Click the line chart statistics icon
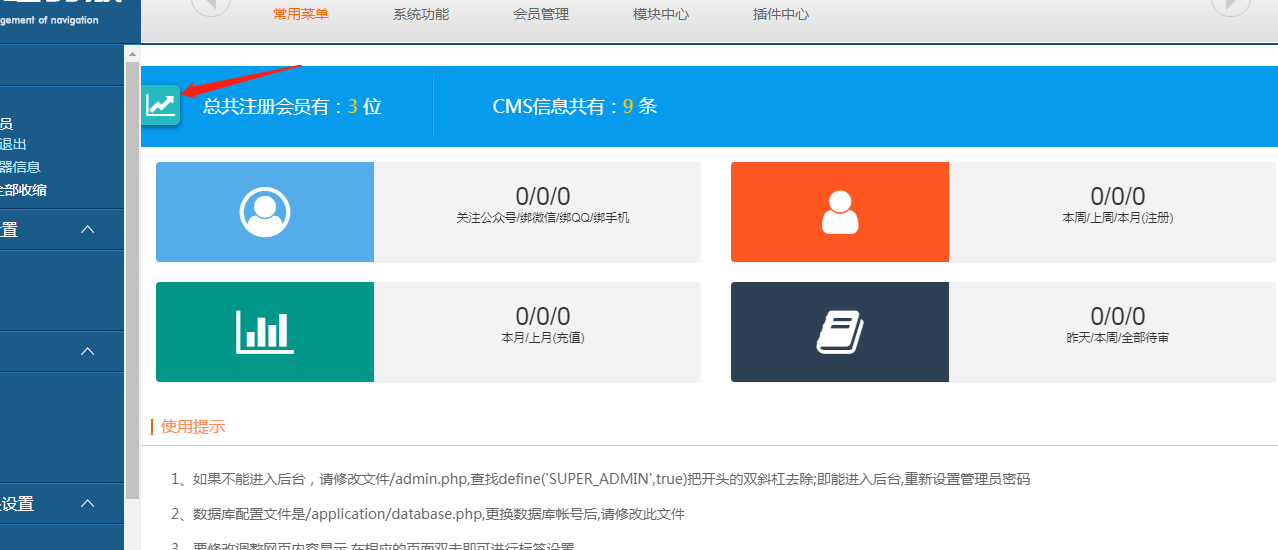 (x=160, y=105)
